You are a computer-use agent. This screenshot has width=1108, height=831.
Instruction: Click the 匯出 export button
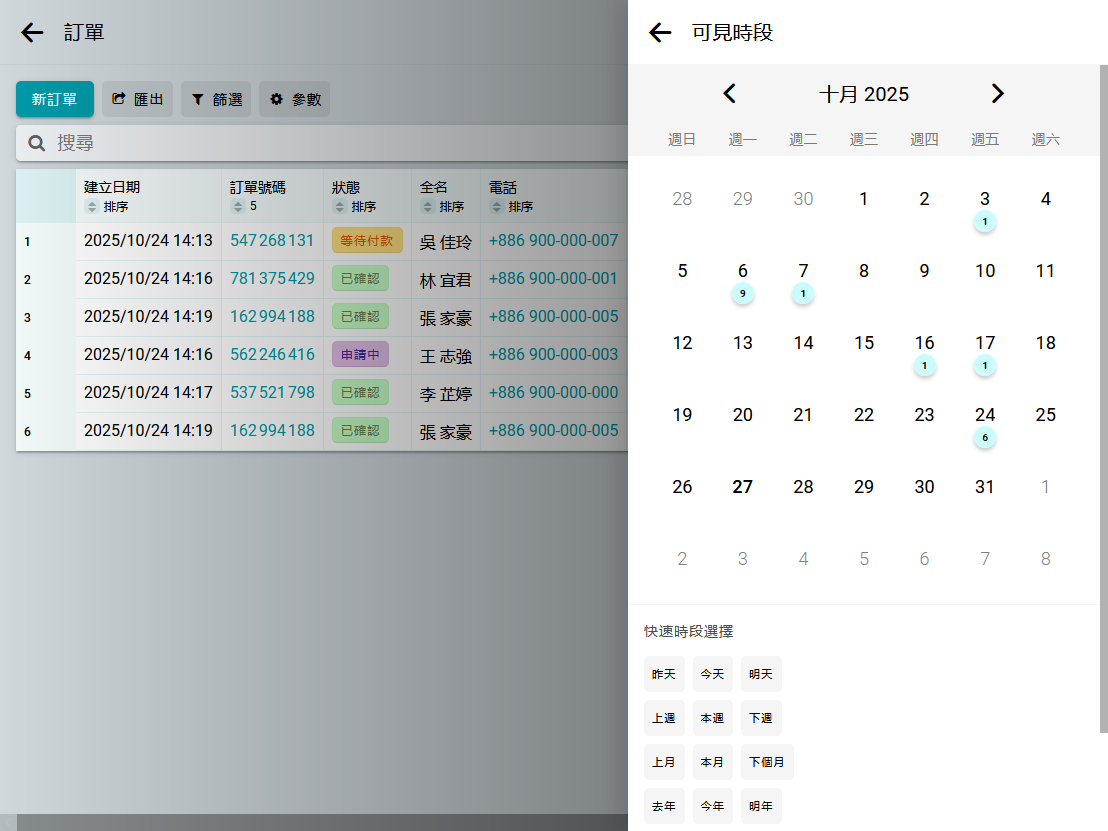137,99
